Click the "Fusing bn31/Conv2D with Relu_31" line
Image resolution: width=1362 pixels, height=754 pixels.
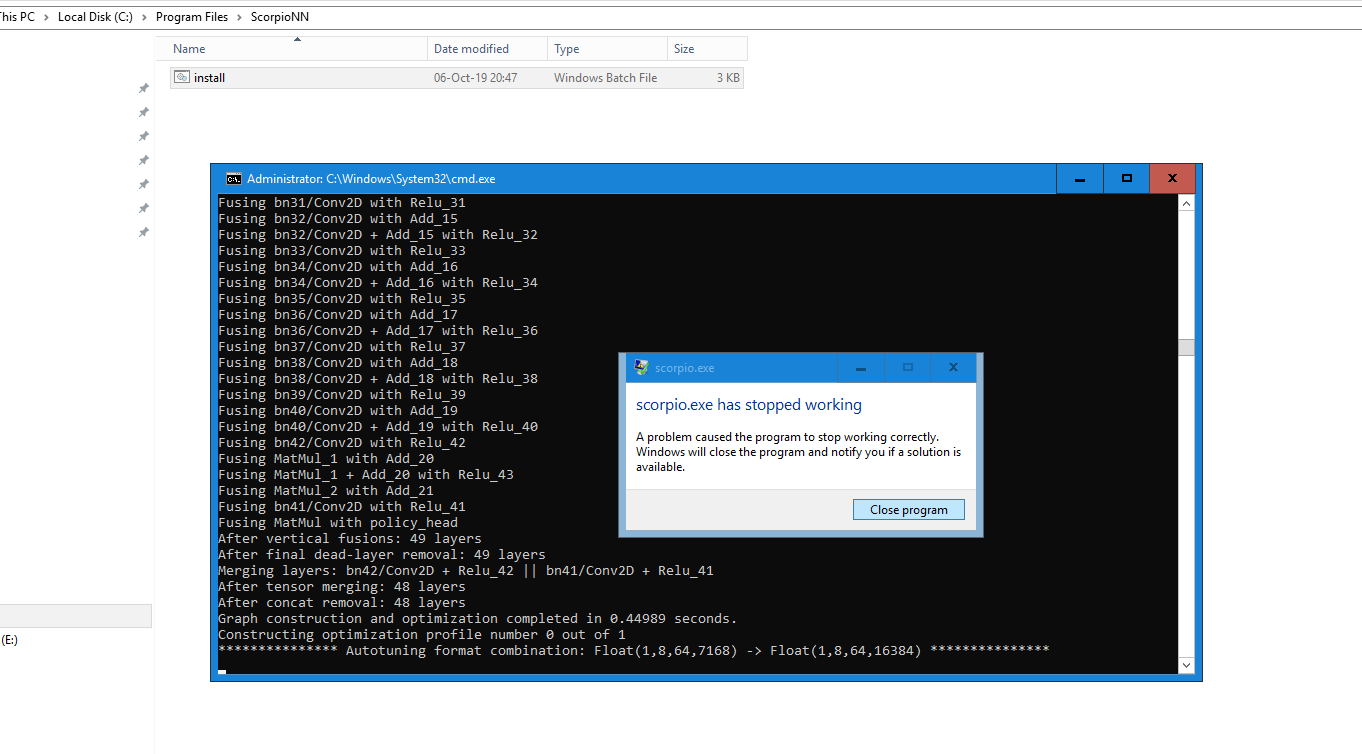pyautogui.click(x=341, y=202)
